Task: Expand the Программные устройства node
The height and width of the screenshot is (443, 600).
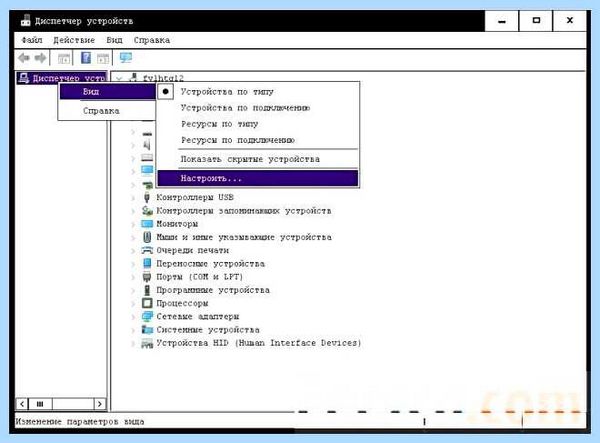Action: click(133, 291)
